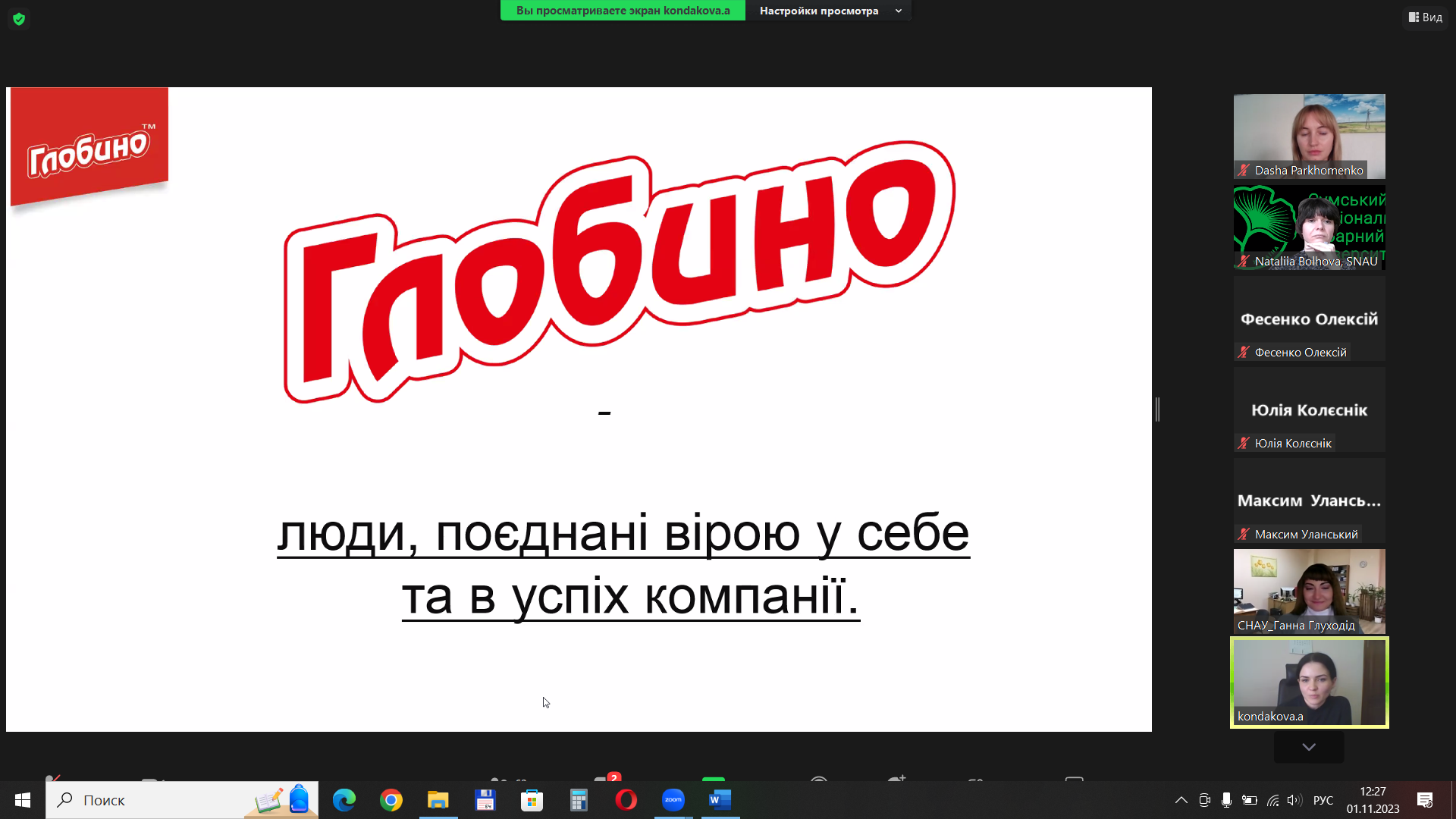This screenshot has height=819, width=1456.
Task: Launch Google Chrome from taskbar
Action: [391, 800]
